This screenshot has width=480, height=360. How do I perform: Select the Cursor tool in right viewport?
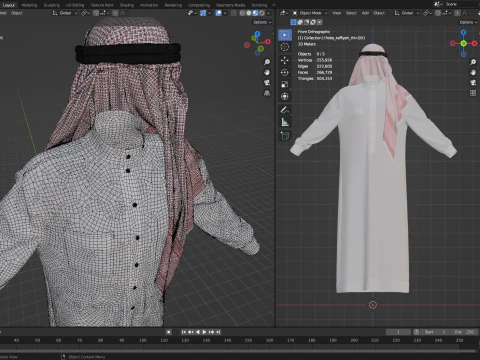click(x=285, y=47)
